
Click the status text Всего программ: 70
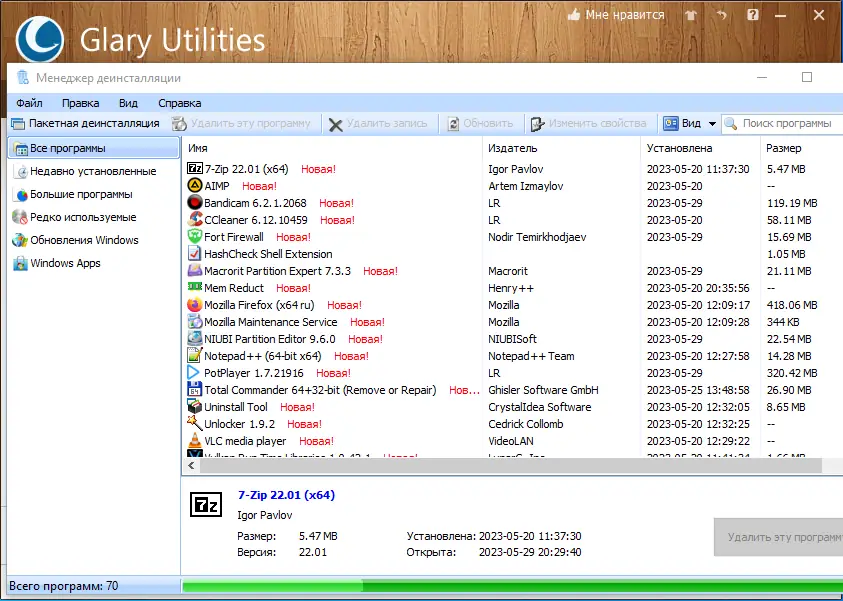click(x=63, y=586)
